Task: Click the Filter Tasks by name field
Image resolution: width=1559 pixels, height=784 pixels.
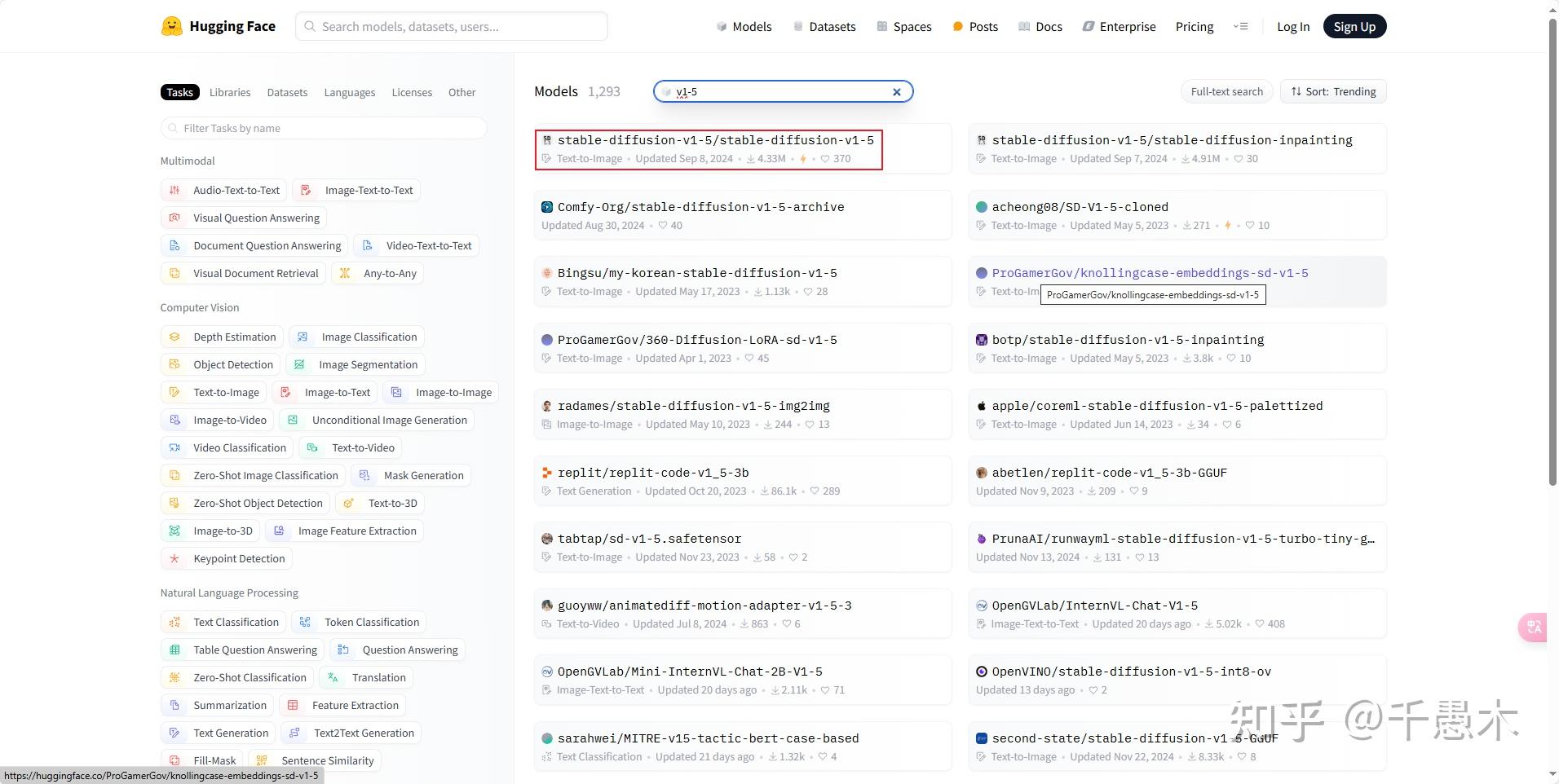Action: coord(324,128)
